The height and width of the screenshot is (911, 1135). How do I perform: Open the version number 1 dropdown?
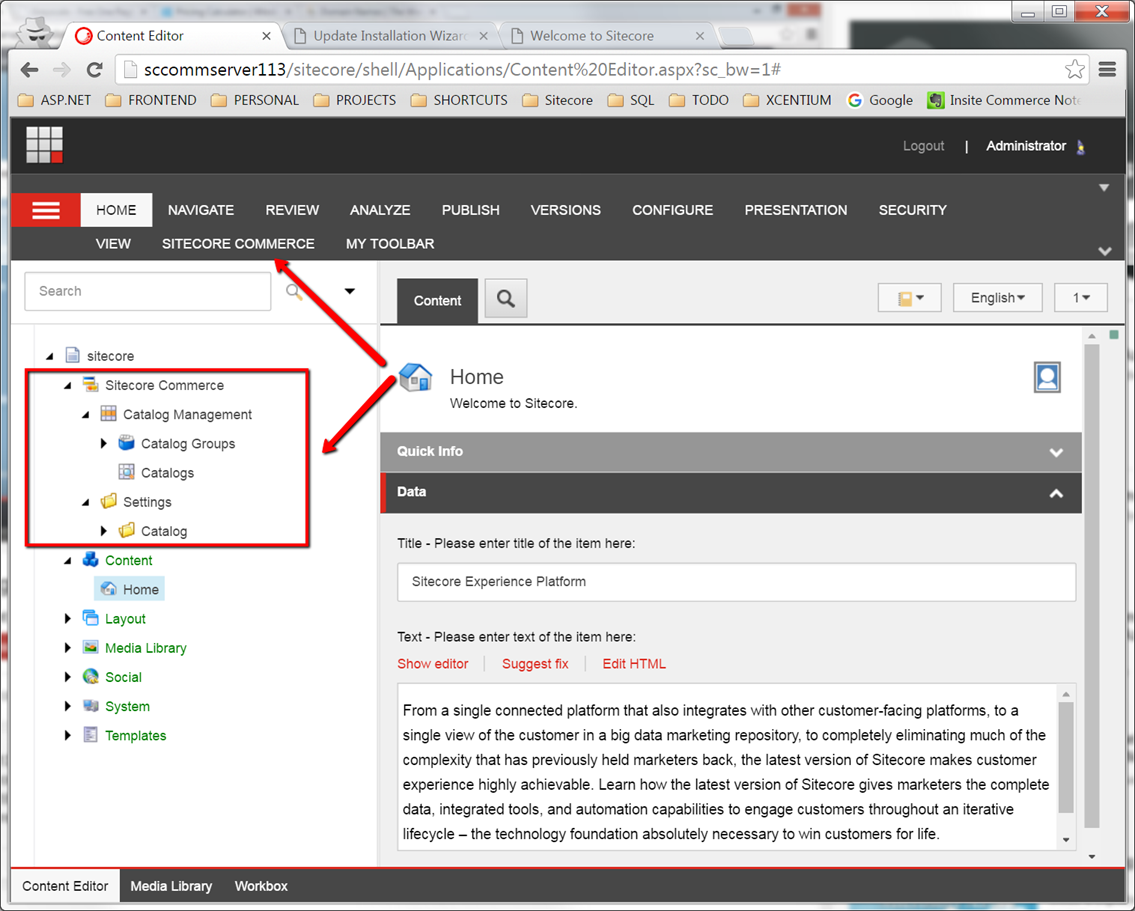1081,297
